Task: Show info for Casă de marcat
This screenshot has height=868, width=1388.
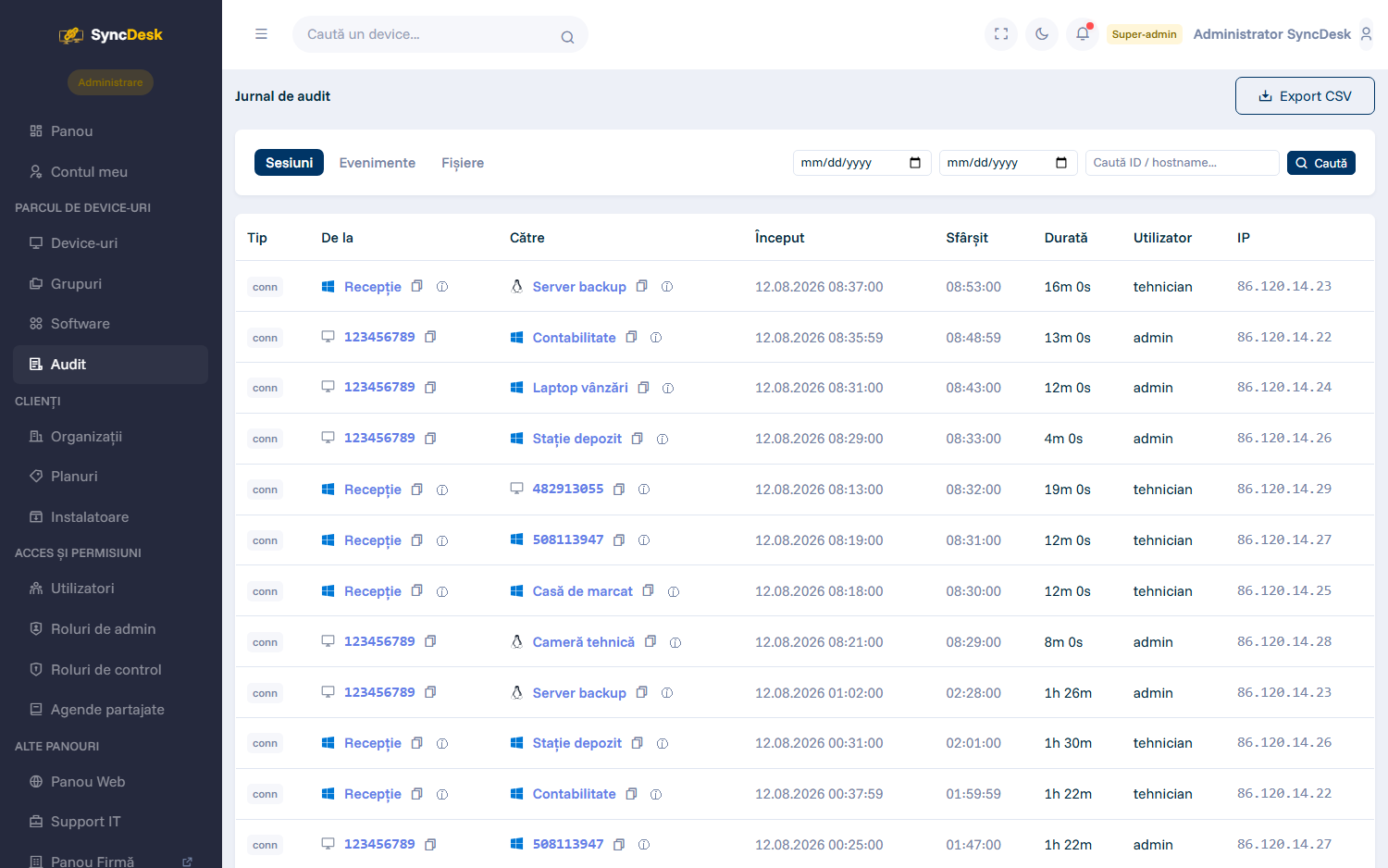Action: [x=674, y=592]
